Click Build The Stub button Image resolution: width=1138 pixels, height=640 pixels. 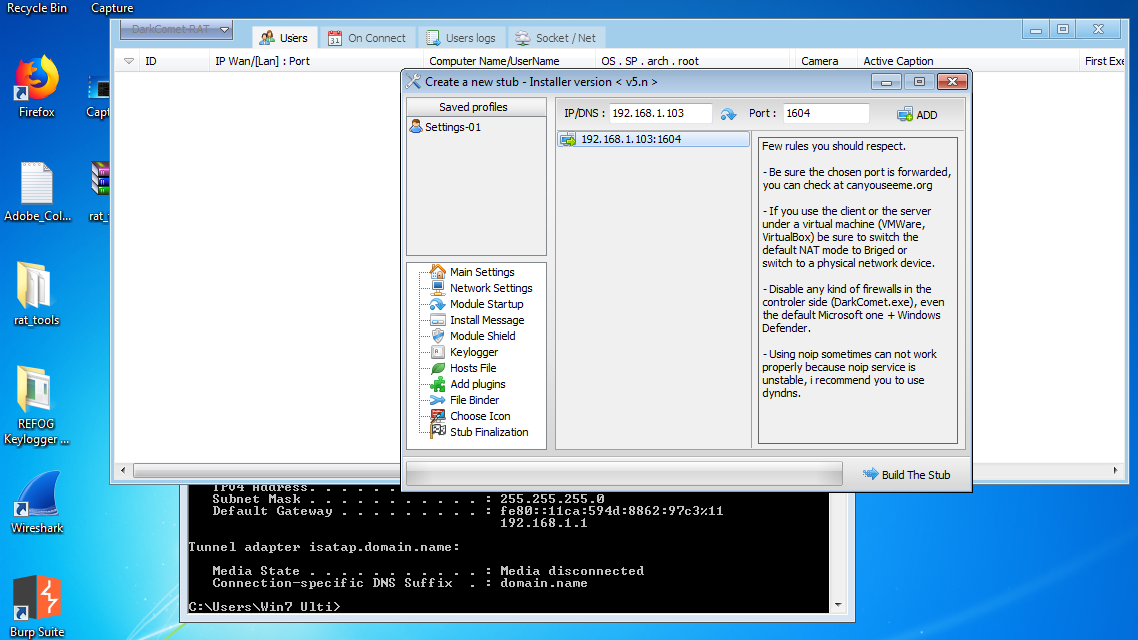906,475
